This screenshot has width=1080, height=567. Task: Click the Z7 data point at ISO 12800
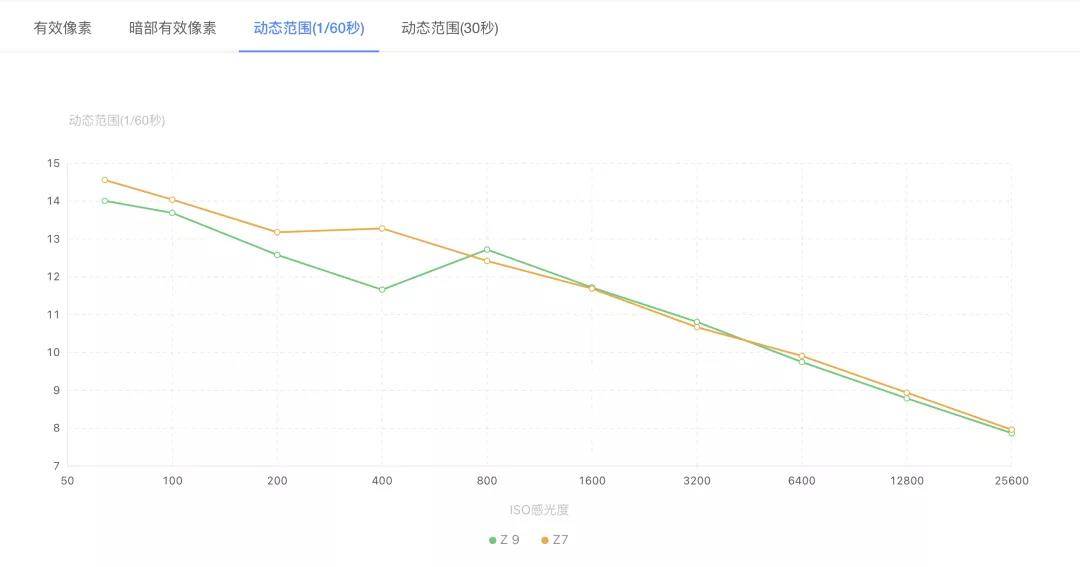[907, 393]
